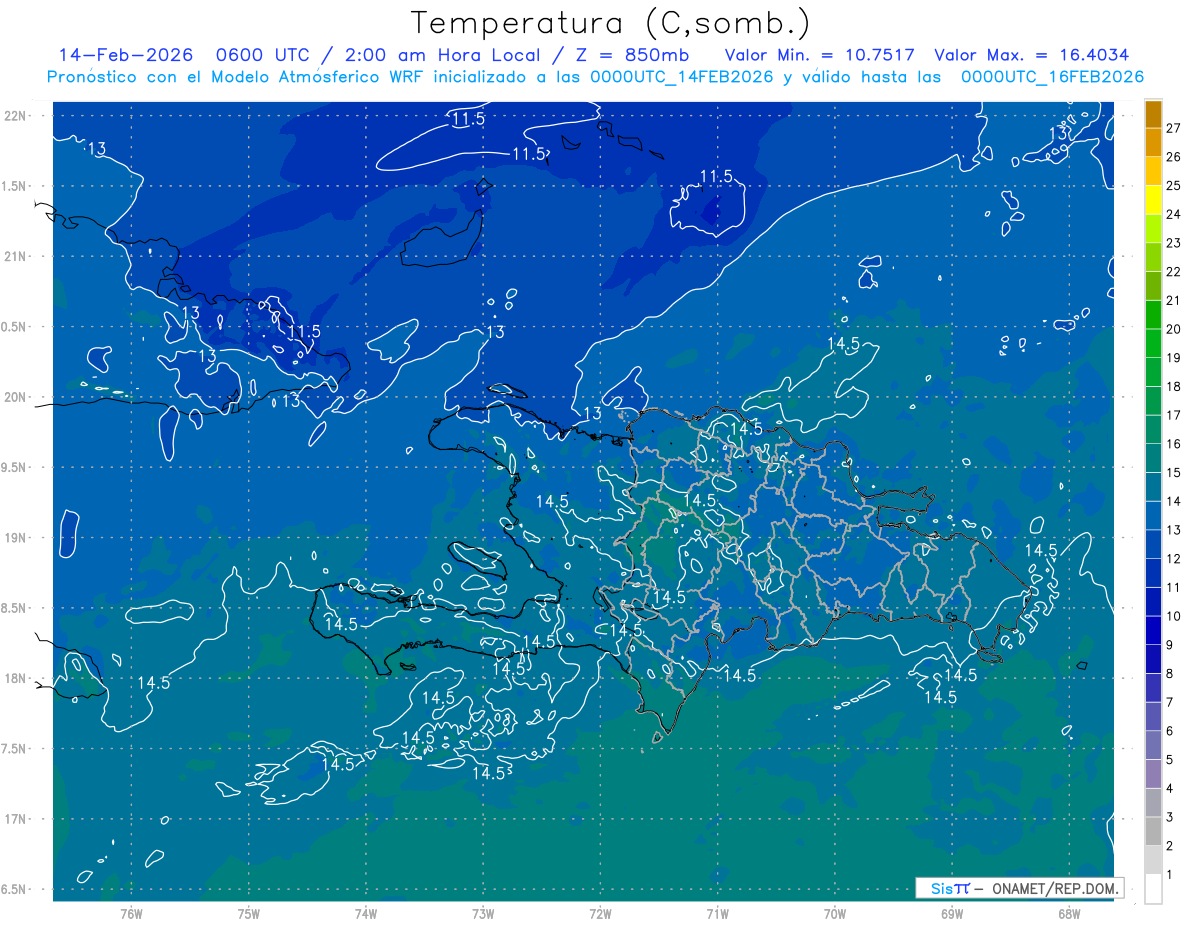Click the Temperatura (C,somb.) title
The height and width of the screenshot is (927, 1200).
tap(611, 23)
